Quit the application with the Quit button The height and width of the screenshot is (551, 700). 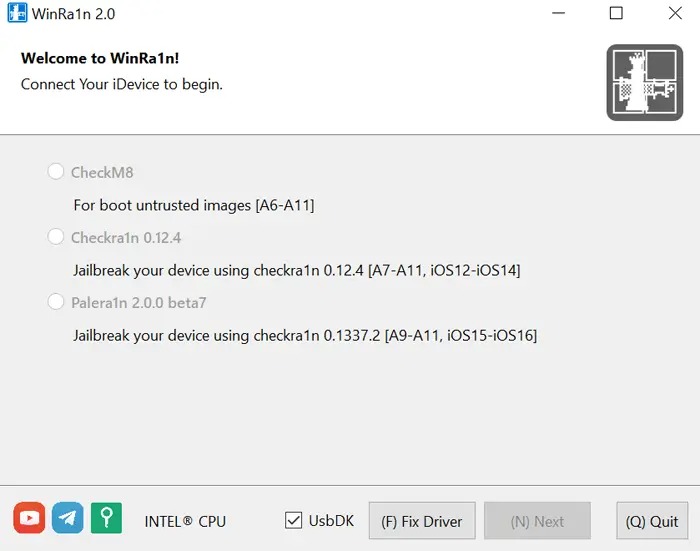coord(652,521)
